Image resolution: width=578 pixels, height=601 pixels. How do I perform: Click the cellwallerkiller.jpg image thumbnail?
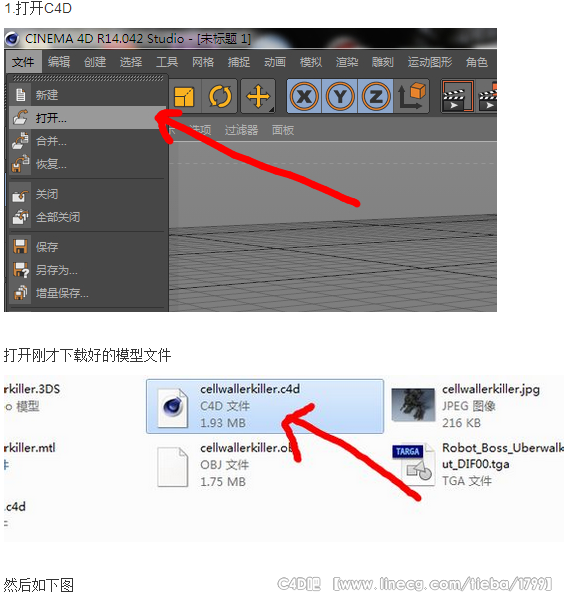click(x=413, y=404)
